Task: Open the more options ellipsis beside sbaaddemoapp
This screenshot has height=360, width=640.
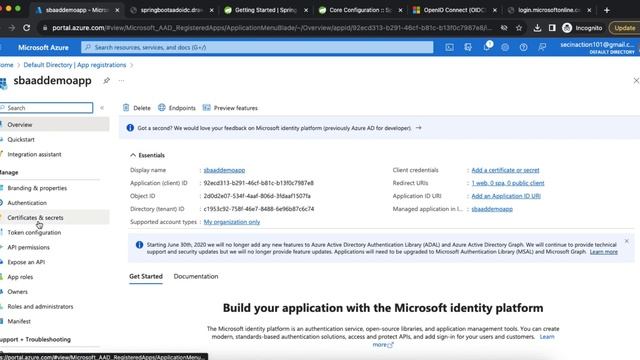Action: [x=121, y=80]
